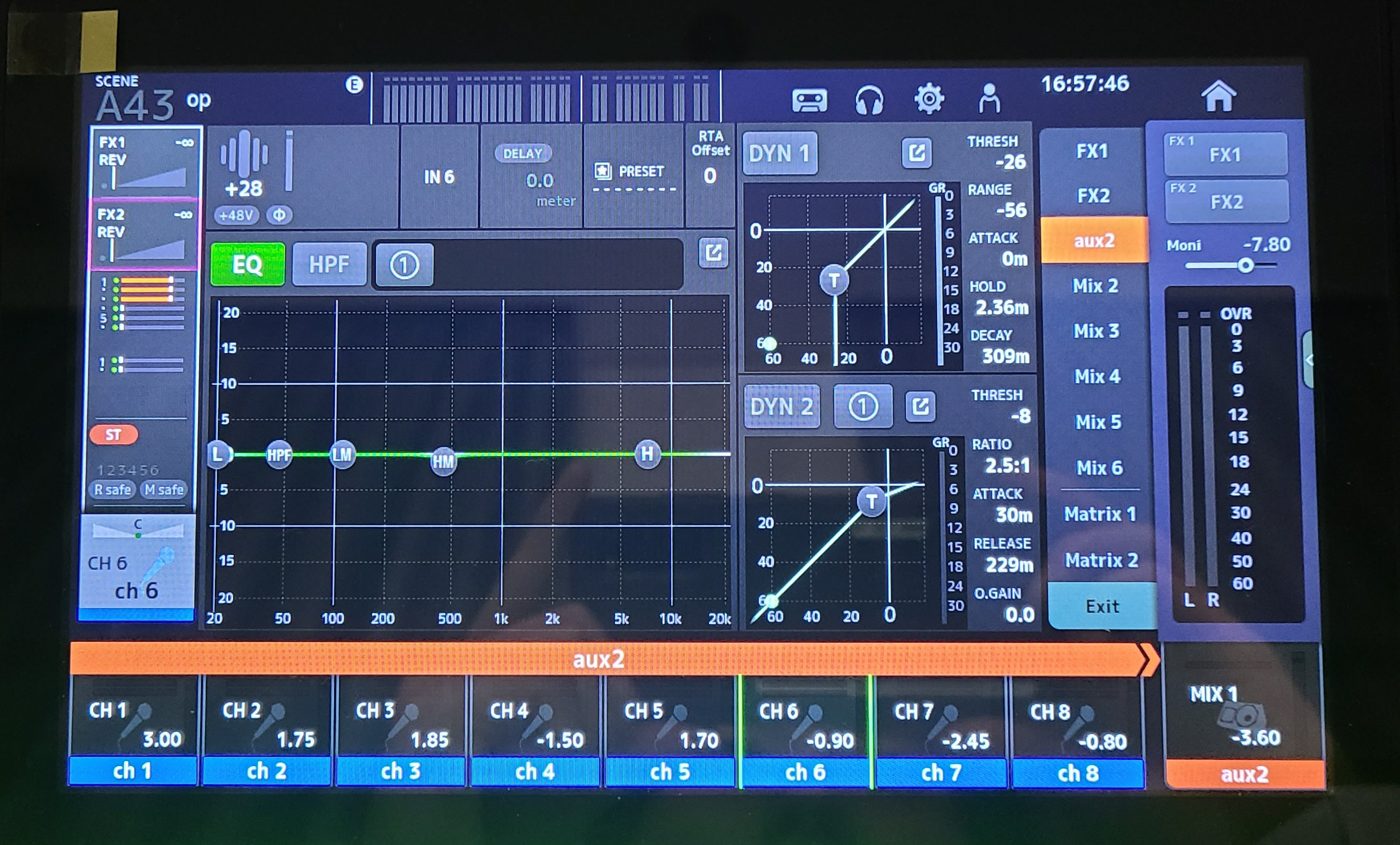Select the LM band handle on EQ graph
Screen dimensions: 1400x845
click(x=342, y=455)
